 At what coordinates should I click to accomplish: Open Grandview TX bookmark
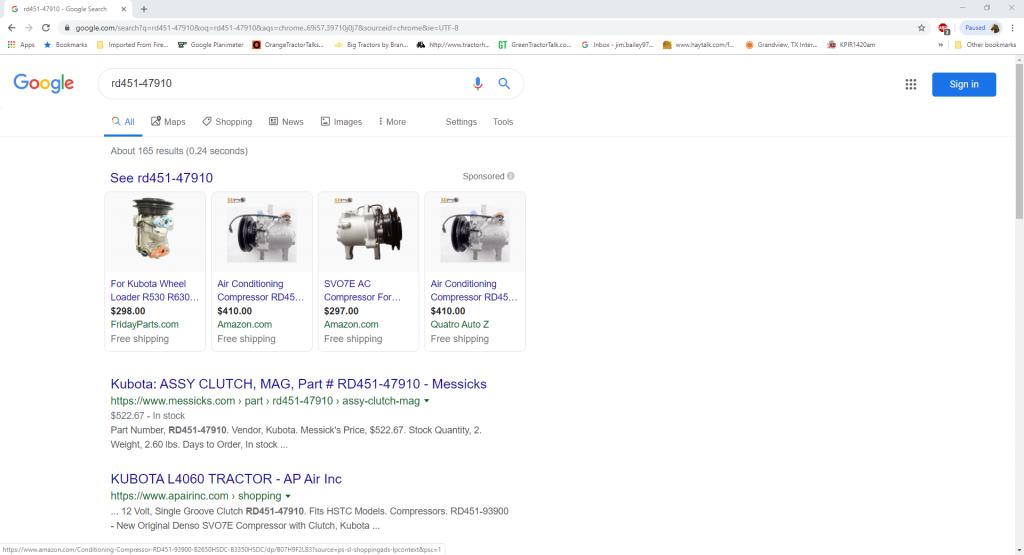pyautogui.click(x=781, y=45)
